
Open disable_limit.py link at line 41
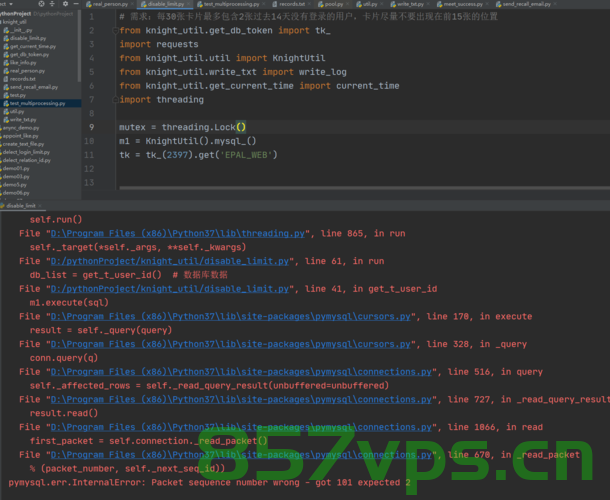pos(170,289)
